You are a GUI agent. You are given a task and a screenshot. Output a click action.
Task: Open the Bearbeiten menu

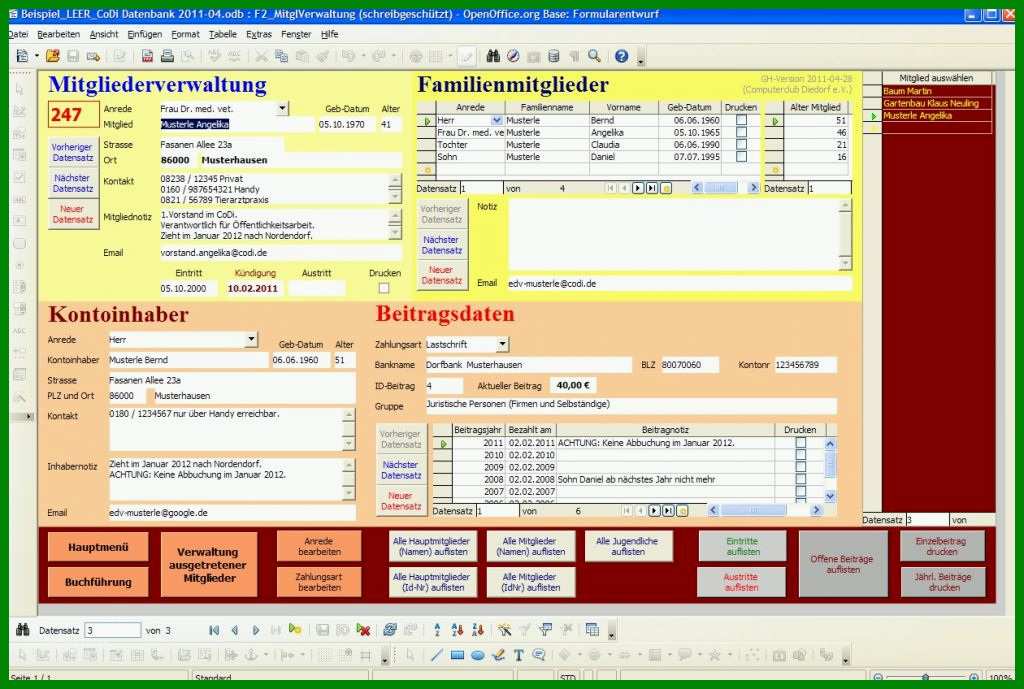click(58, 34)
